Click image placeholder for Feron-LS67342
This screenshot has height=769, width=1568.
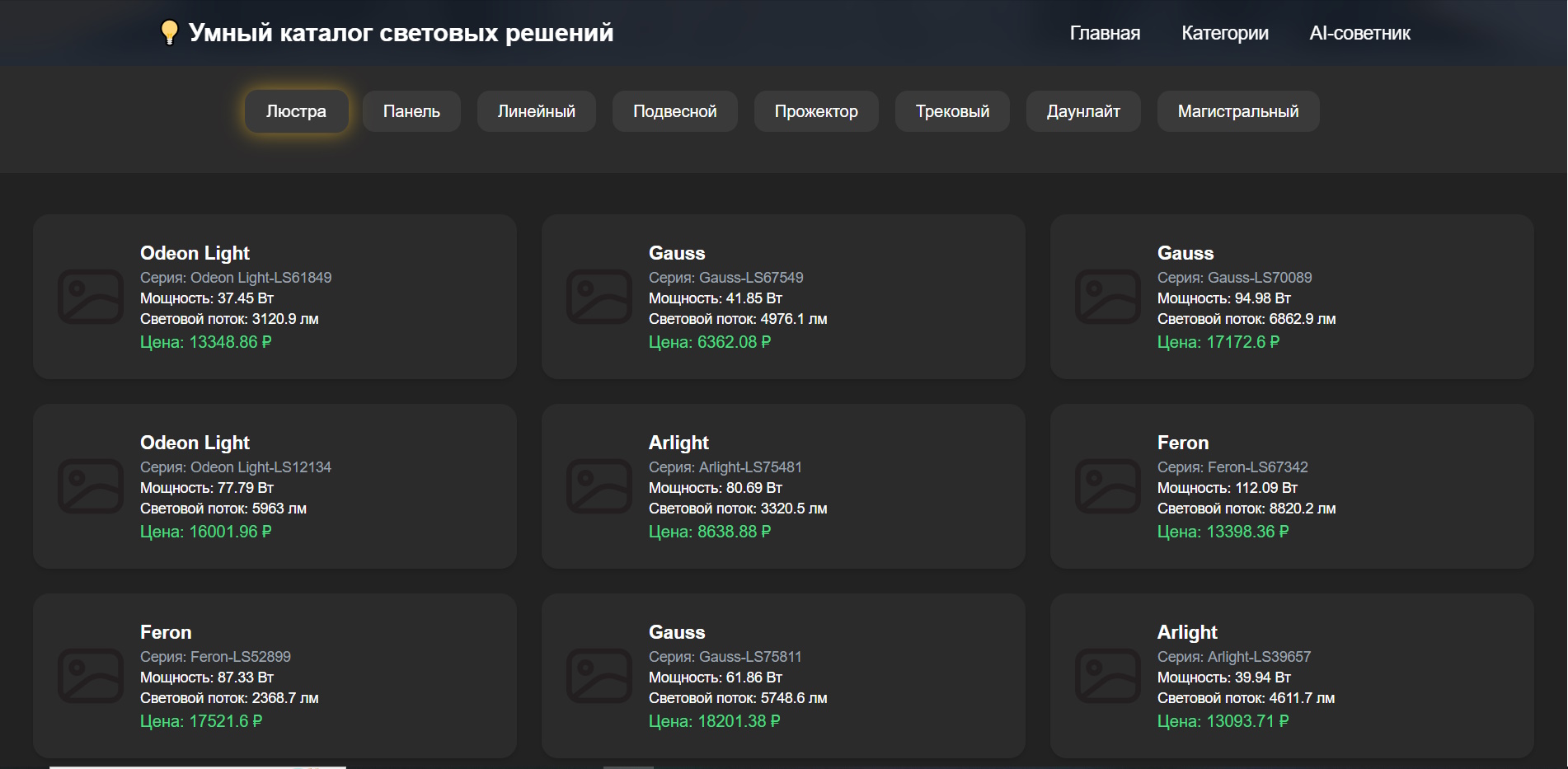click(1108, 486)
